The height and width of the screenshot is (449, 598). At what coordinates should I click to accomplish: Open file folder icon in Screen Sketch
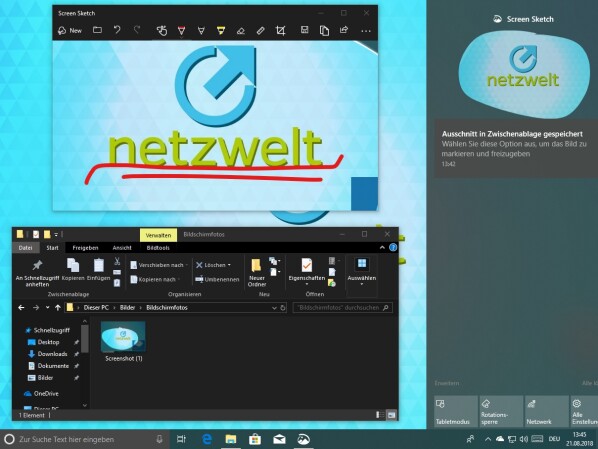click(97, 30)
